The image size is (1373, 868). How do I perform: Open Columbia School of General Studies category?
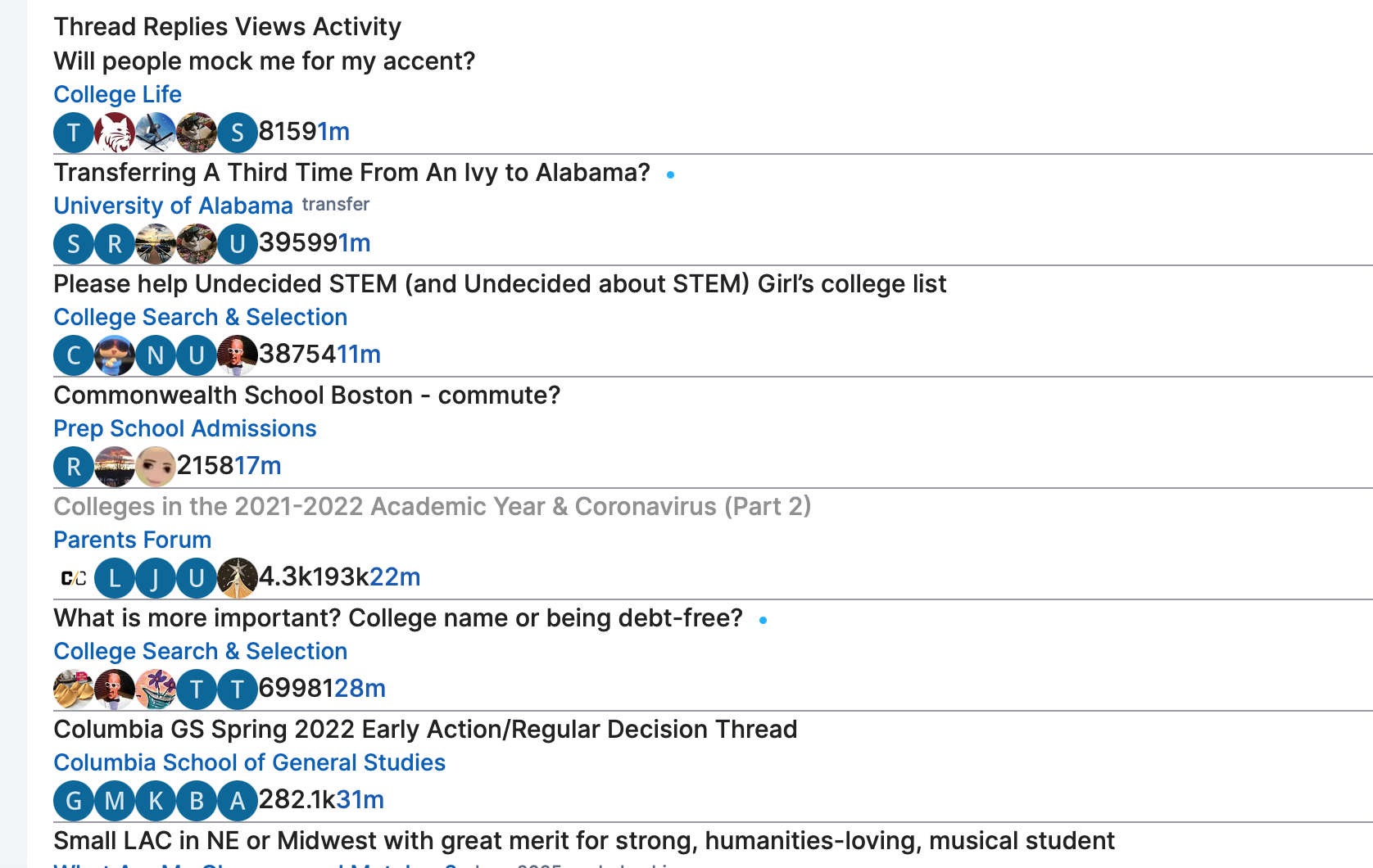(250, 762)
